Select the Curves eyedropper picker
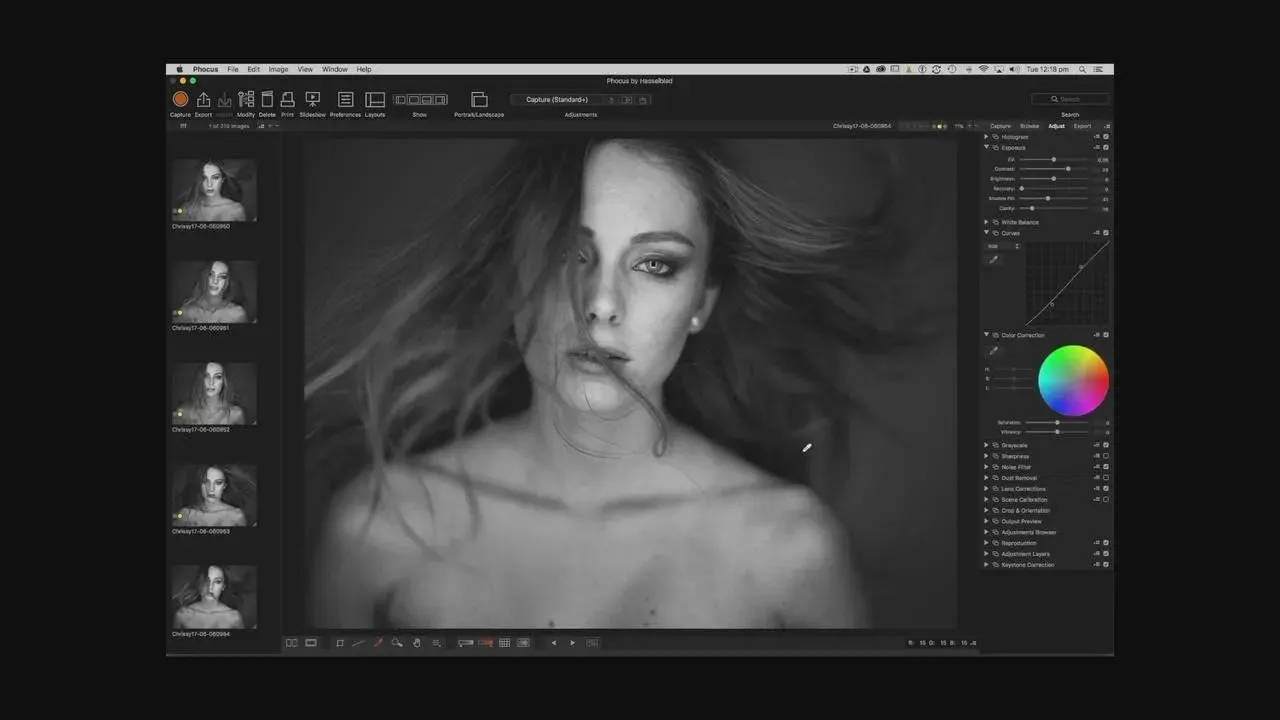The height and width of the screenshot is (720, 1280). pos(994,260)
